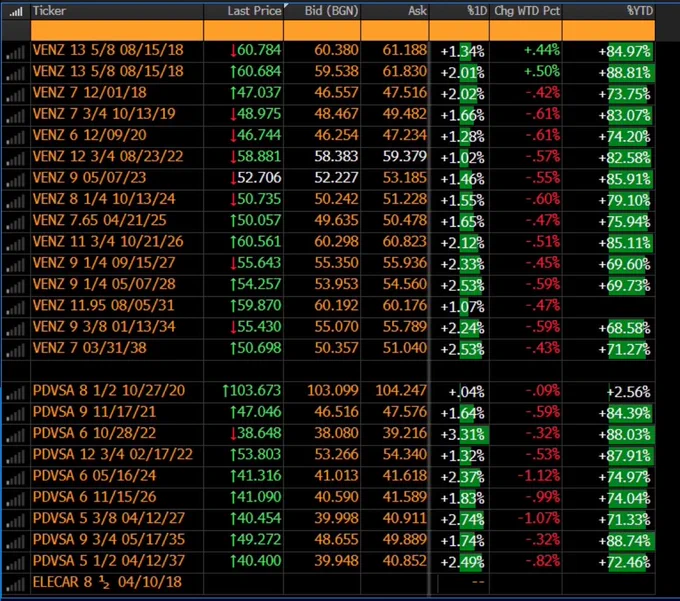The width and height of the screenshot is (680, 601).
Task: Click the chart icon beside VENZ 11.95 08/05/31
Action: click(15, 307)
